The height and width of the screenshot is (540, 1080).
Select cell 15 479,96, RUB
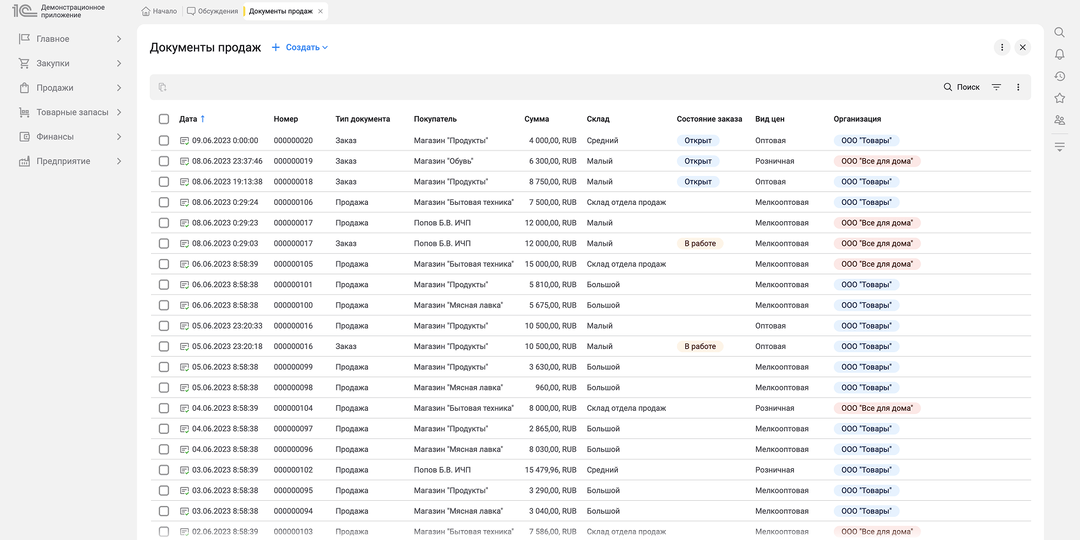point(550,470)
